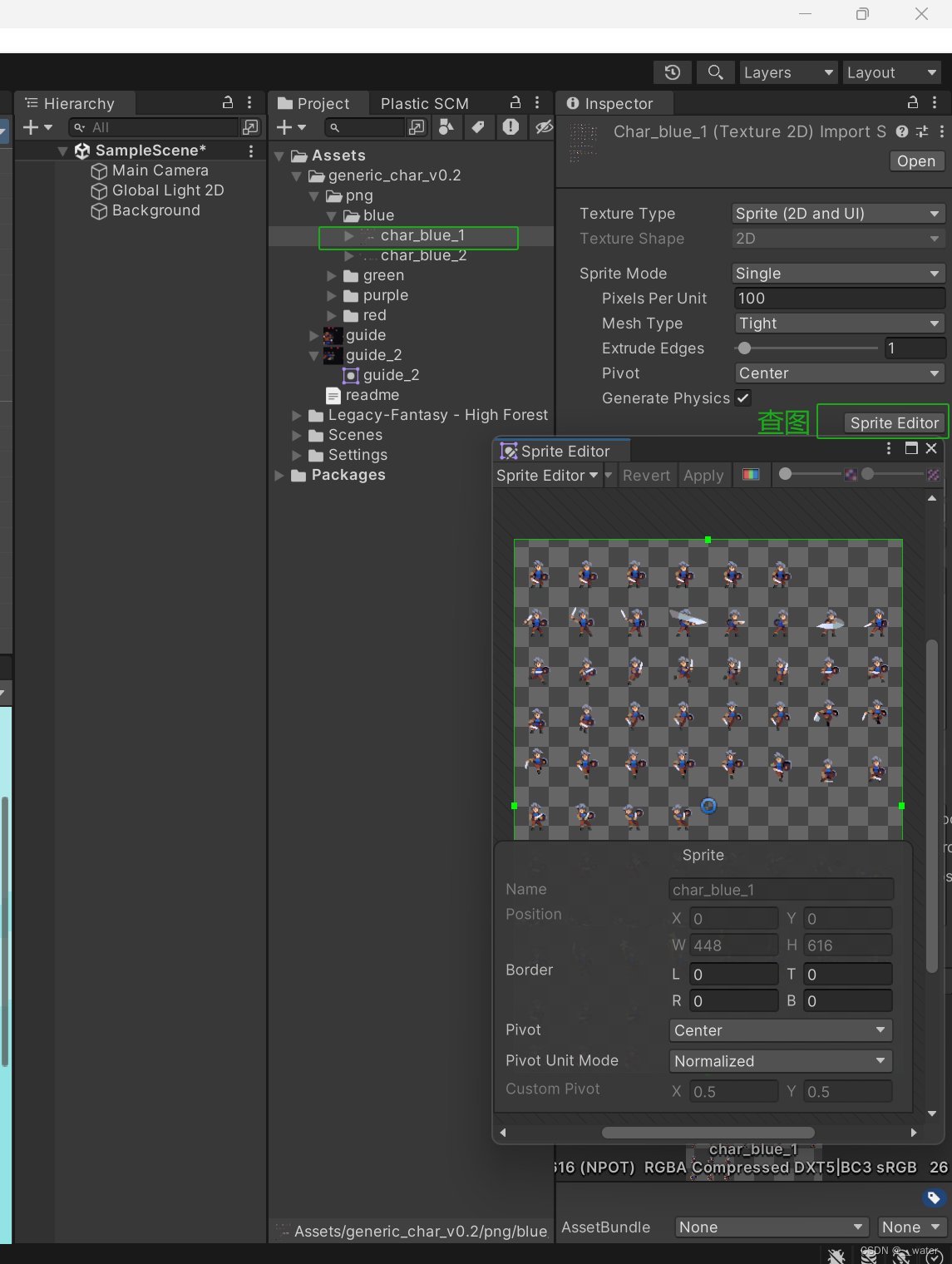Open the Pivot Unit Mode dropdown
The width and height of the screenshot is (952, 1264).
click(781, 1061)
